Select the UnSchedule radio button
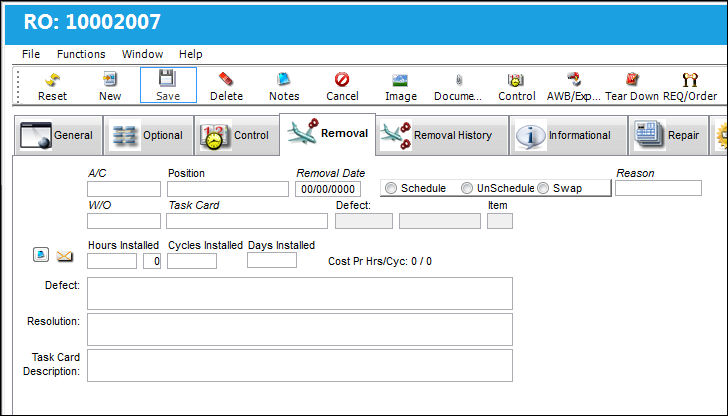The width and height of the screenshot is (728, 416). point(467,188)
